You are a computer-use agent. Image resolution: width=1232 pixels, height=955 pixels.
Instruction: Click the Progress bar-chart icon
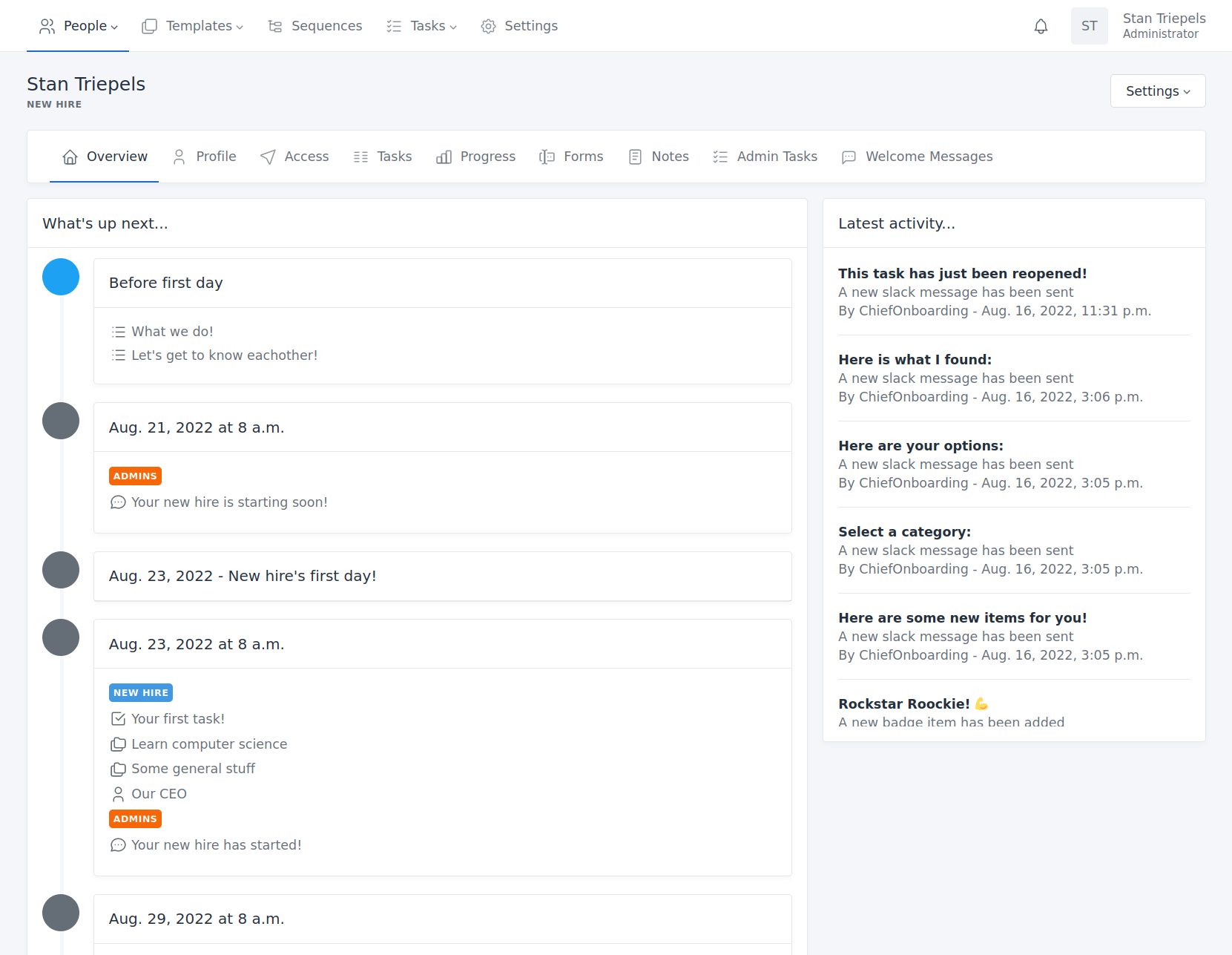click(444, 157)
